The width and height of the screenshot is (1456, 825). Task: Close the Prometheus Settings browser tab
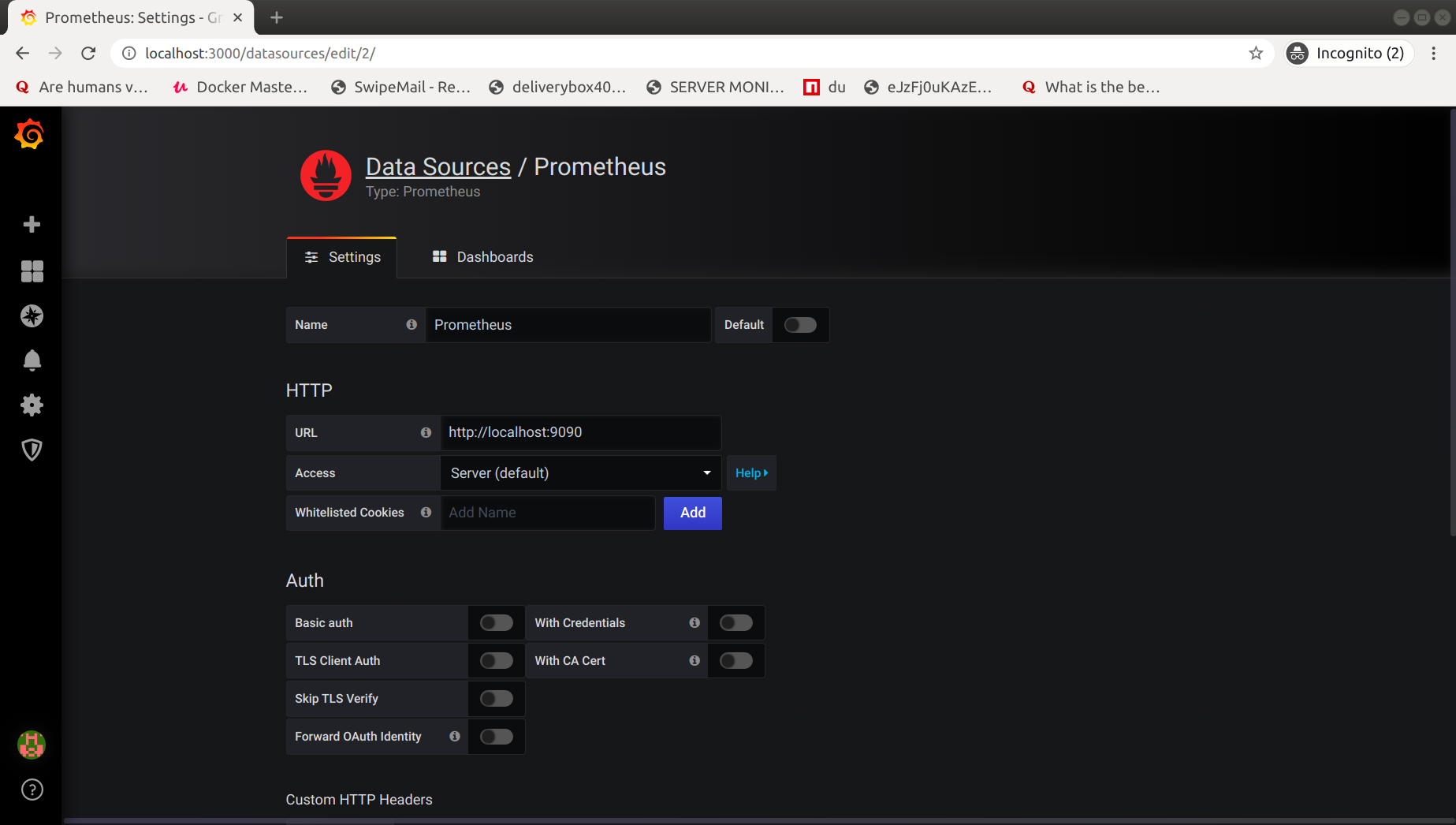(x=238, y=17)
